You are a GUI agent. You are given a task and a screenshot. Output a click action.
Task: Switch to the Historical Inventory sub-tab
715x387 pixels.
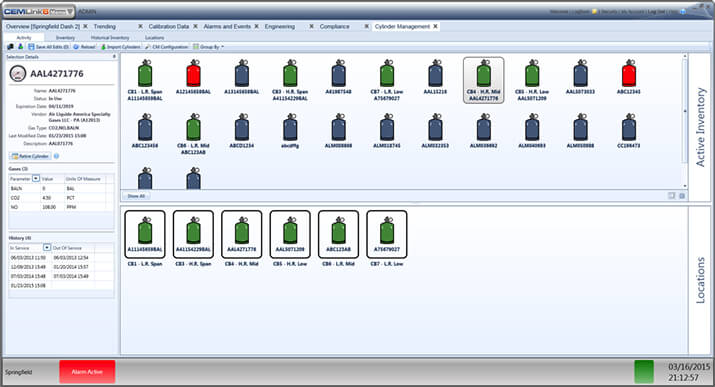(110, 38)
